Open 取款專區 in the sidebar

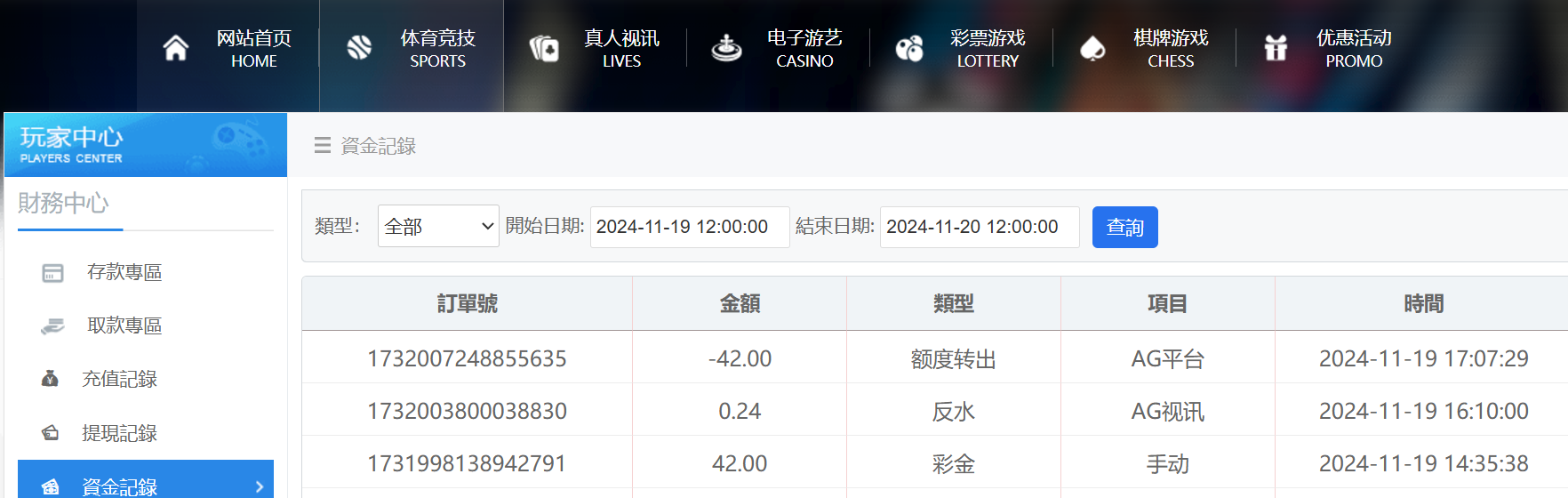124,326
